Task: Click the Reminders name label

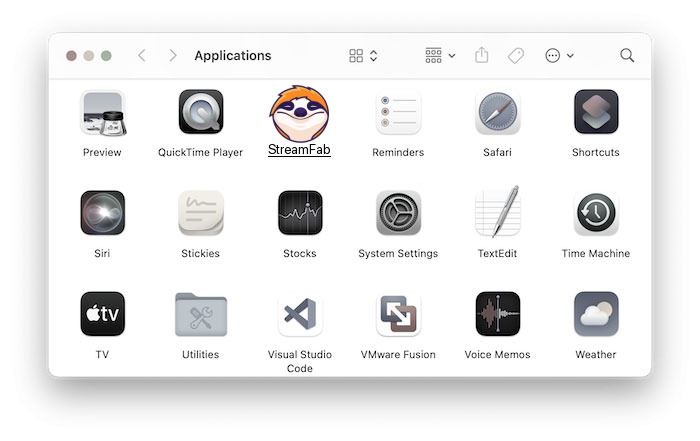Action: coord(398,152)
